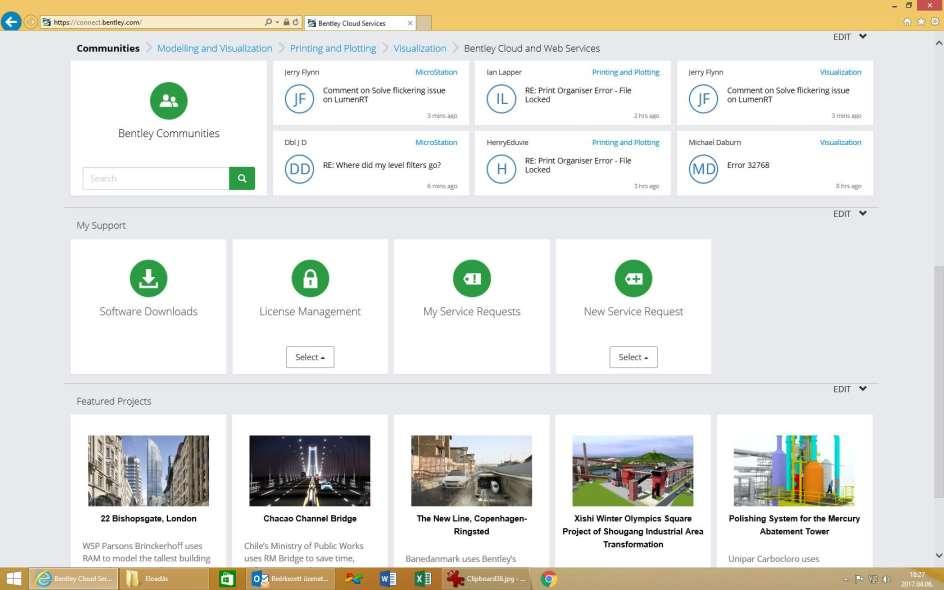This screenshot has height=590, width=944.
Task: Expand the Featured Projects section chevron
Action: click(x=863, y=388)
